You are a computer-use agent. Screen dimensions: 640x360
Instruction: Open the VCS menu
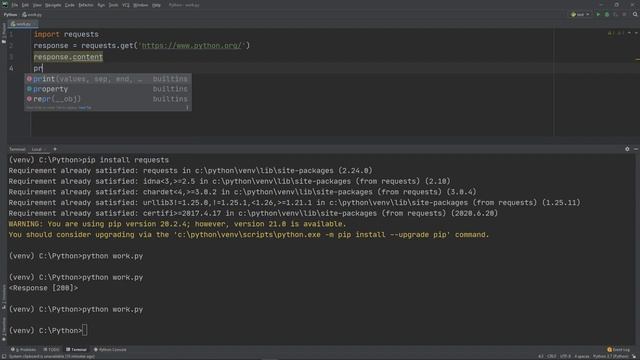click(126, 5)
